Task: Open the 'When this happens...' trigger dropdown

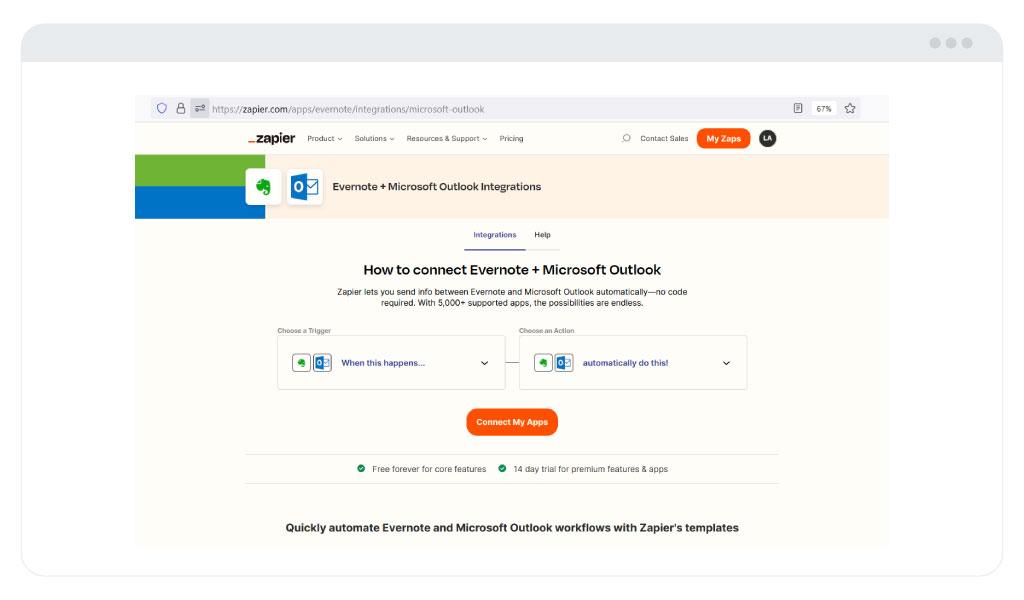Action: pos(391,363)
